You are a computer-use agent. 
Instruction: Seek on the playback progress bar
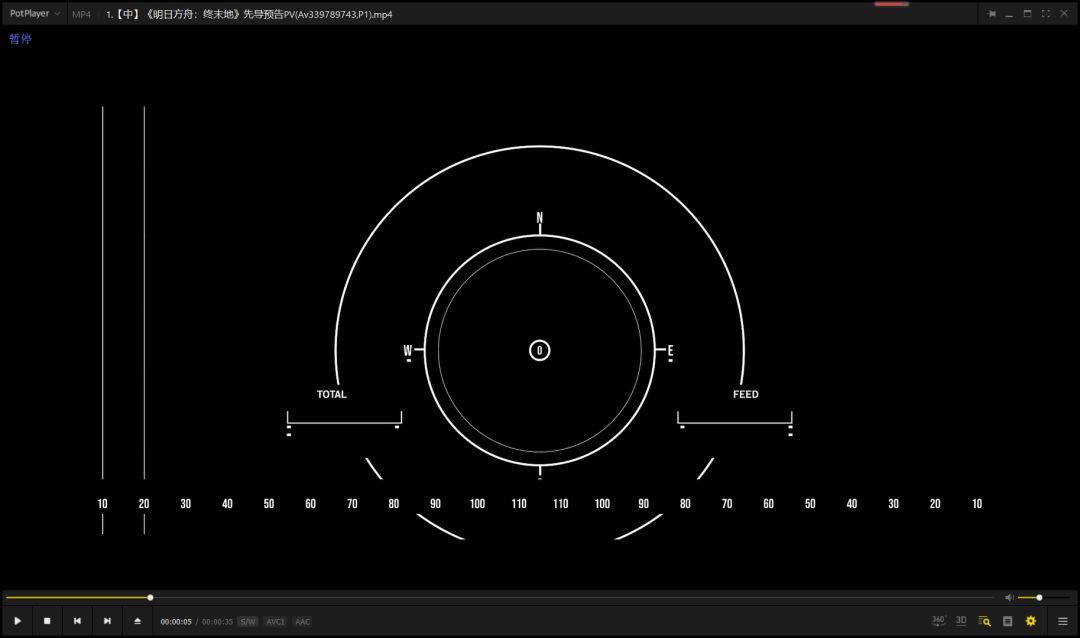[500, 597]
